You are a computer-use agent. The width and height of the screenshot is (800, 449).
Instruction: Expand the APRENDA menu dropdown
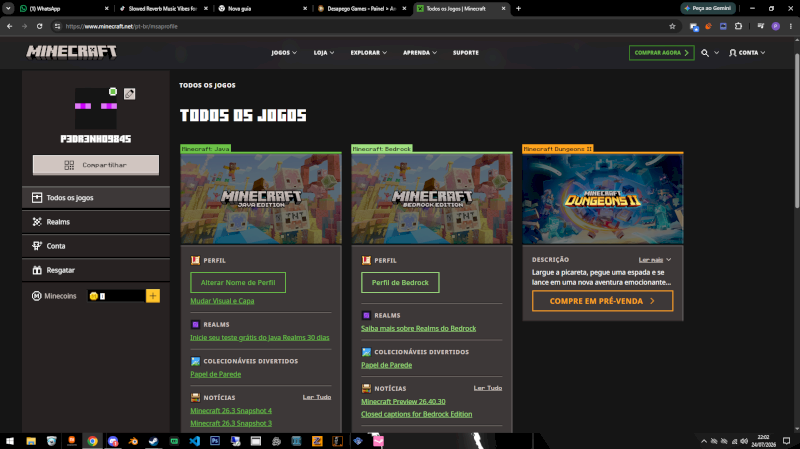(x=419, y=53)
